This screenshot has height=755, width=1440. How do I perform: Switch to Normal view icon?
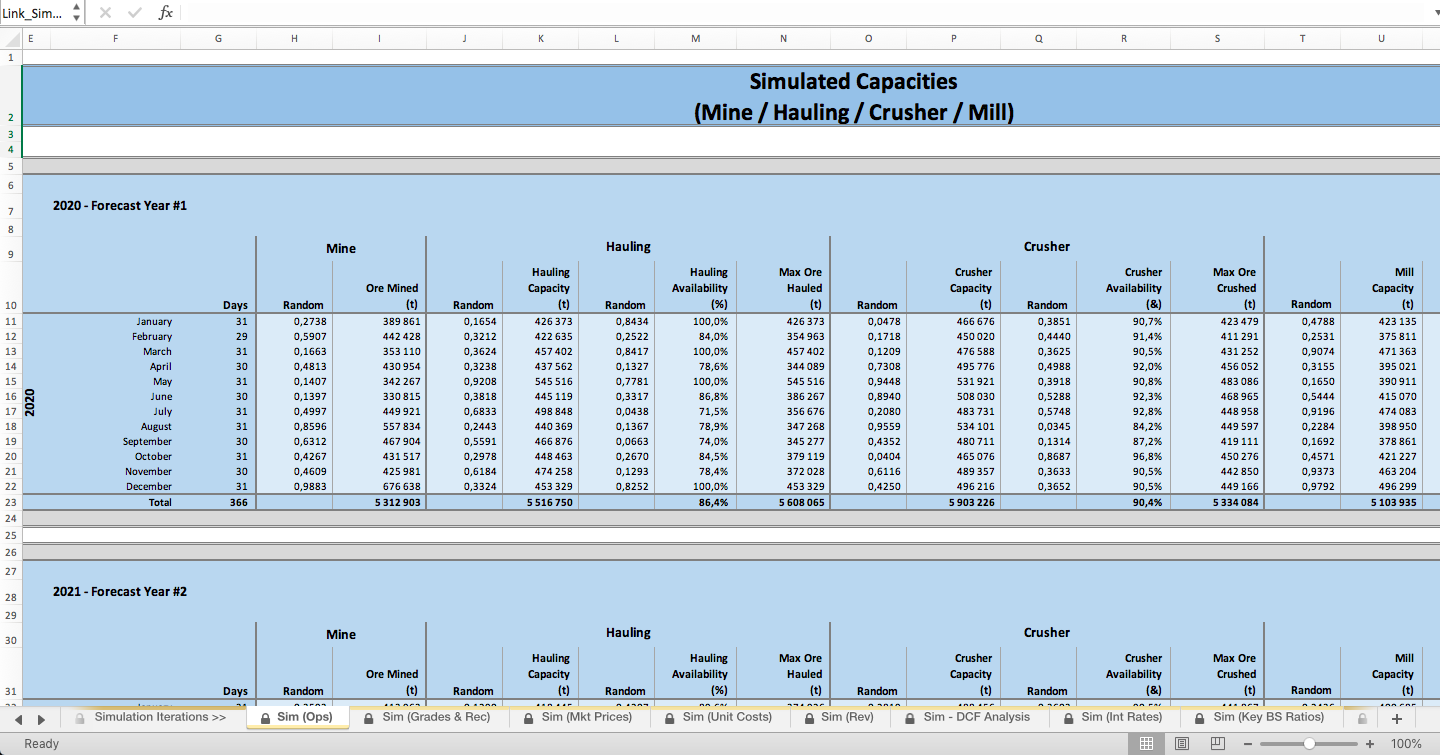coord(1147,743)
